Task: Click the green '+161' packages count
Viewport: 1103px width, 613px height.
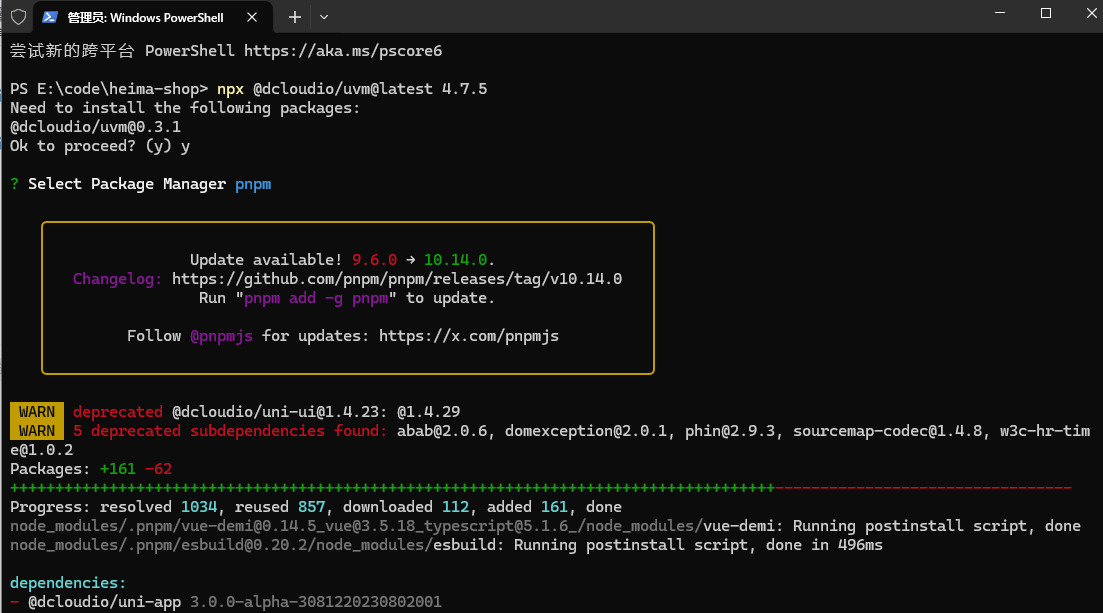Action: pos(117,469)
